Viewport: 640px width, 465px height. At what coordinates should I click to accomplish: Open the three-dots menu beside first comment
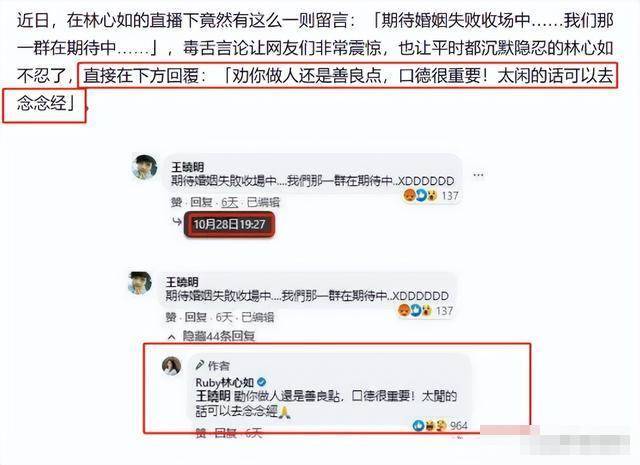[x=478, y=175]
